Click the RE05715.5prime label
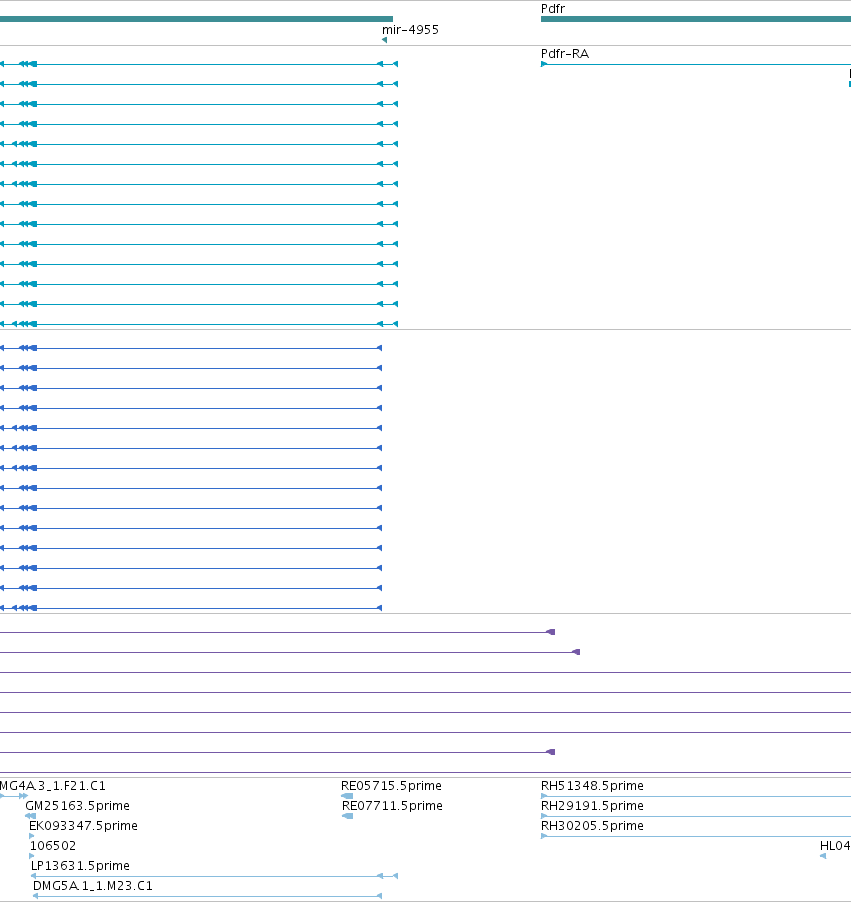Screen dimensions: 851x902 [391, 786]
